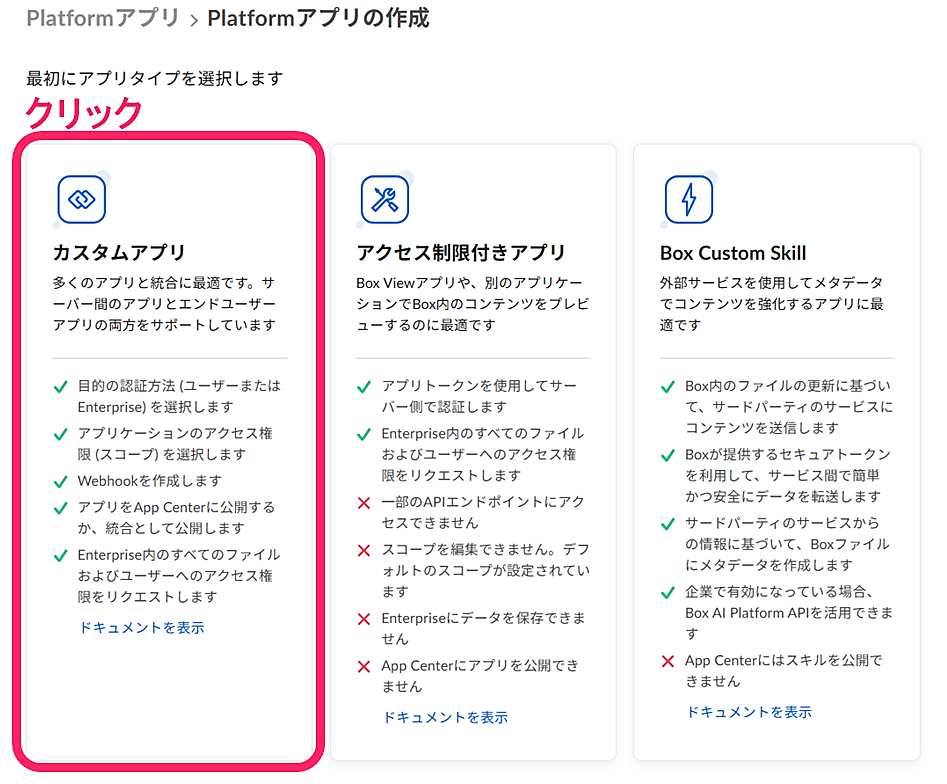The height and width of the screenshot is (784, 947).
Task: Click the Platformアプリの作成 page title
Action: pos(318,18)
